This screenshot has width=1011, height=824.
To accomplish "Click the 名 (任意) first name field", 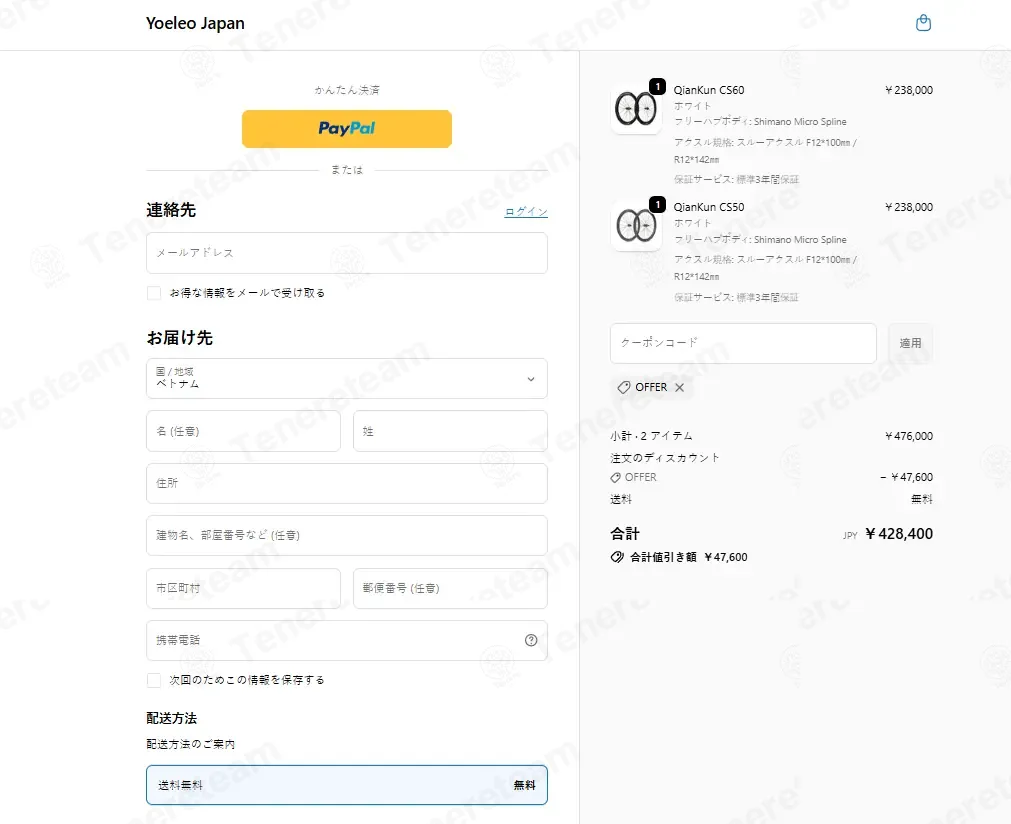I will click(243, 431).
